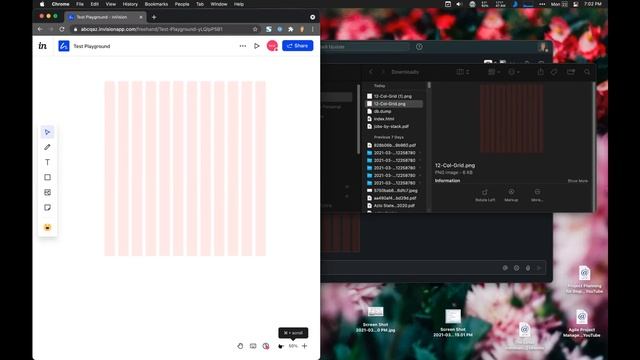Open a new Chrome tab

coord(154,17)
